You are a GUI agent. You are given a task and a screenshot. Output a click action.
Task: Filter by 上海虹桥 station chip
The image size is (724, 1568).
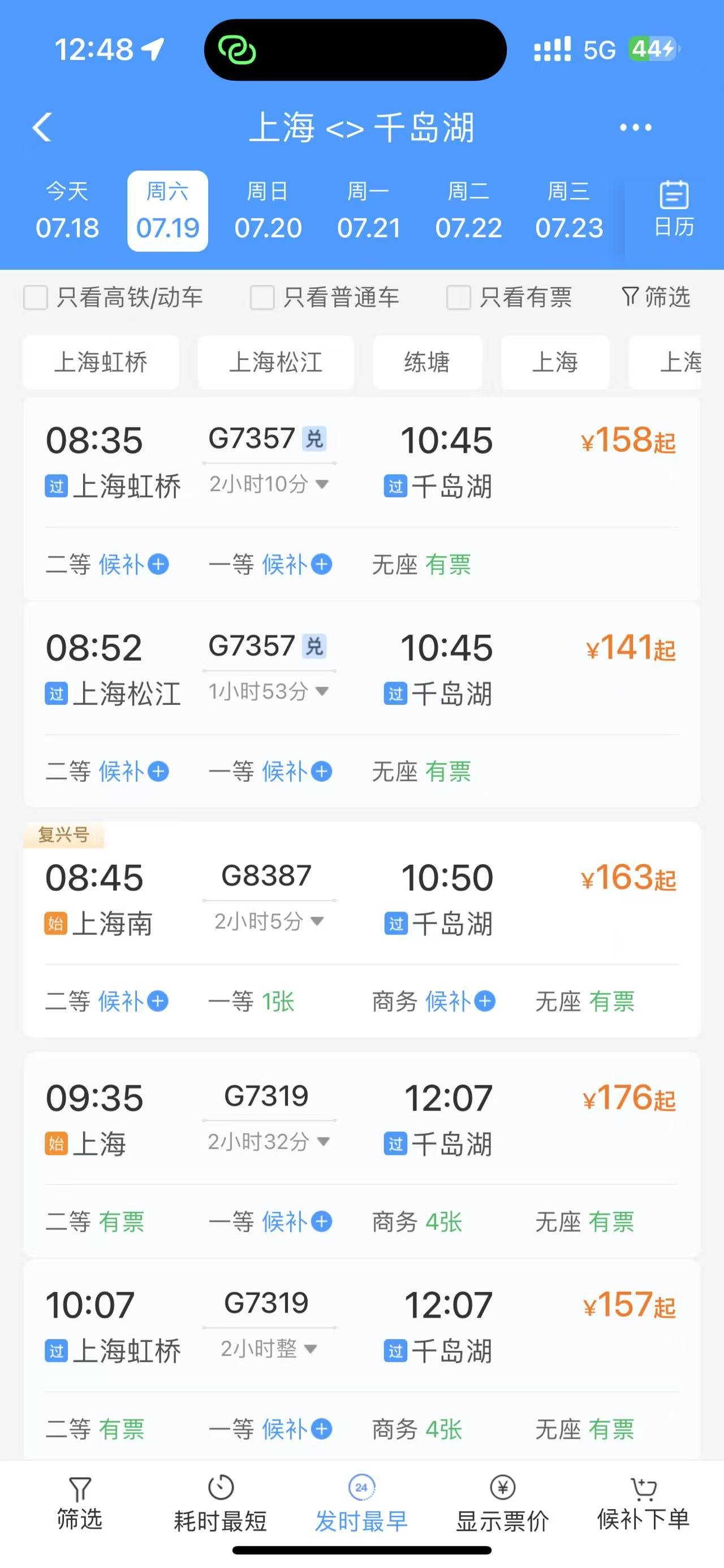click(101, 362)
